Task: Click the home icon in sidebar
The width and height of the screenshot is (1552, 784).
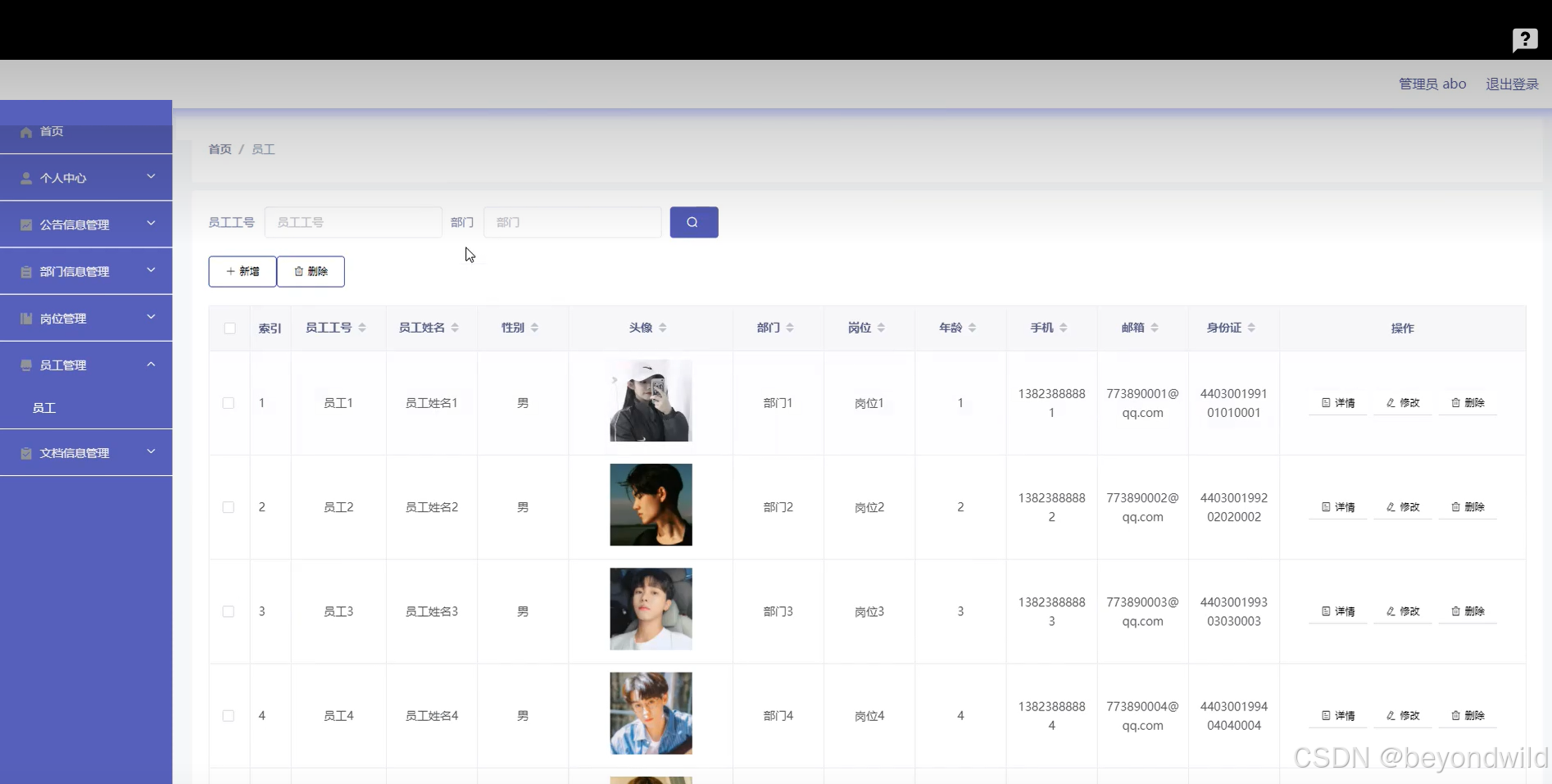Action: click(26, 132)
